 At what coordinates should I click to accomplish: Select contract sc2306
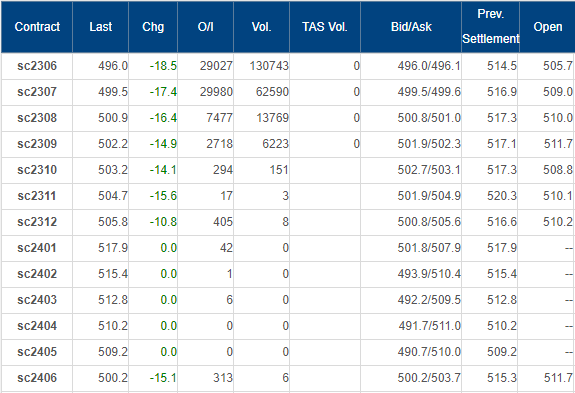(x=37, y=66)
